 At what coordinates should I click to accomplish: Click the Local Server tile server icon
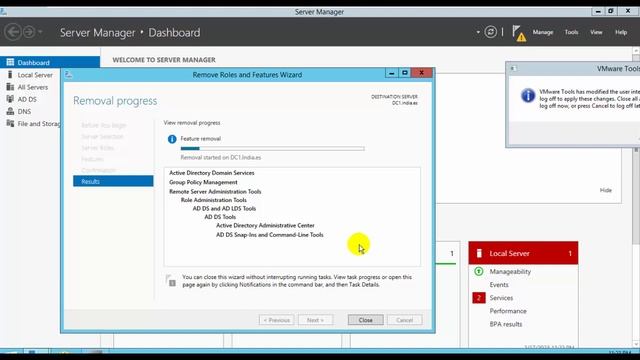pos(479,253)
